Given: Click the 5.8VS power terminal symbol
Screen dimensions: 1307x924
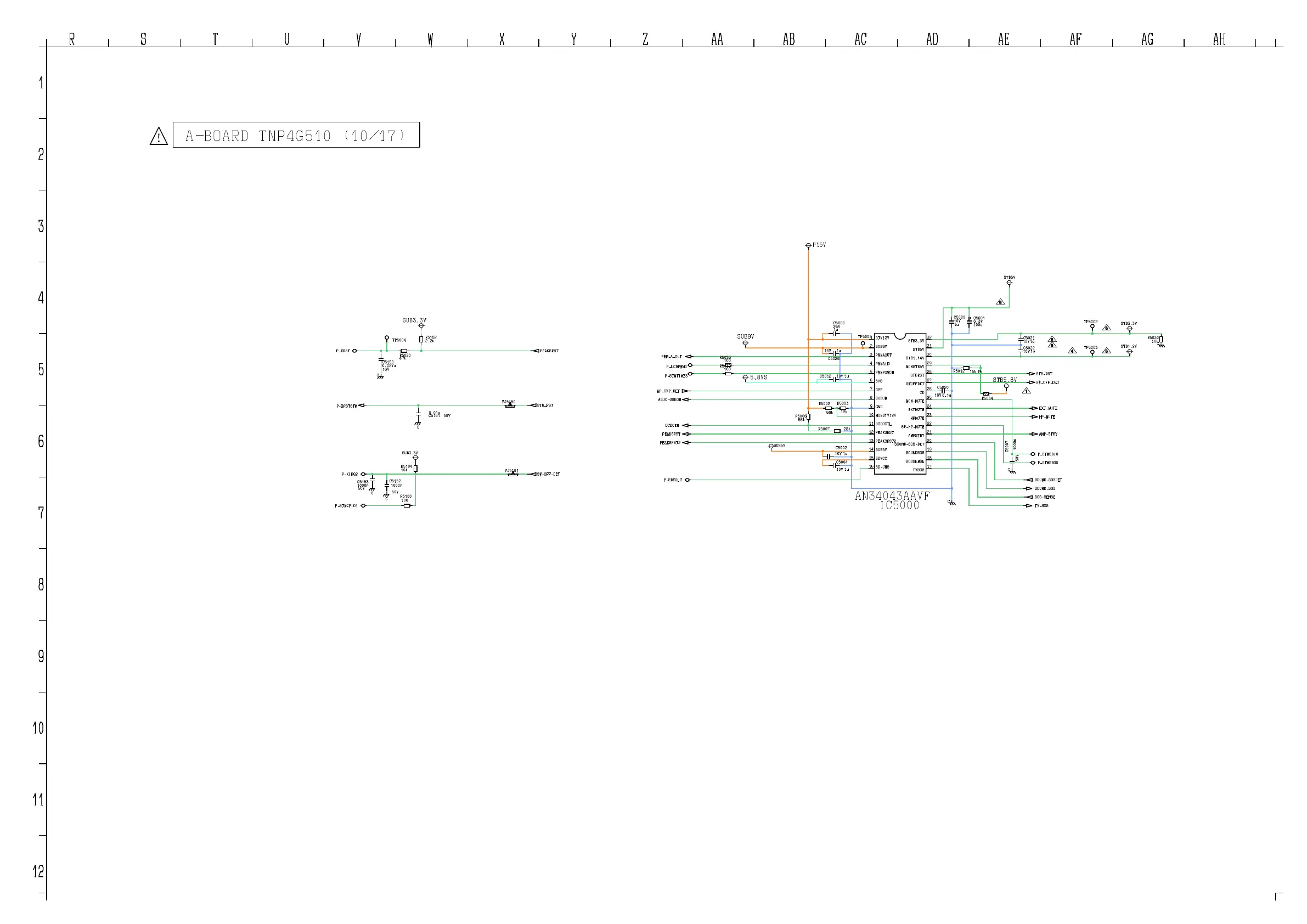Looking at the screenshot, I should tap(745, 378).
